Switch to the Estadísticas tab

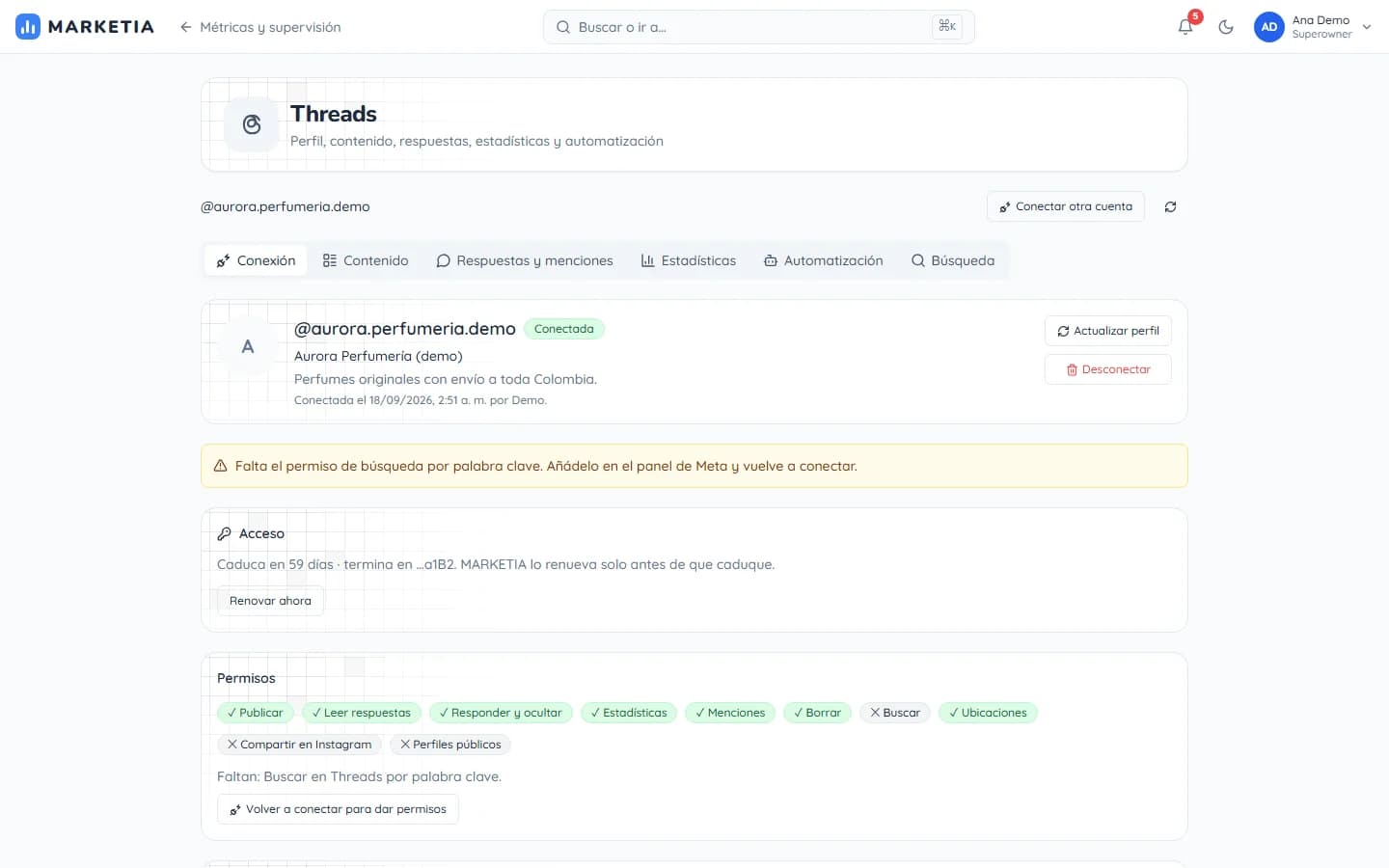click(x=689, y=260)
